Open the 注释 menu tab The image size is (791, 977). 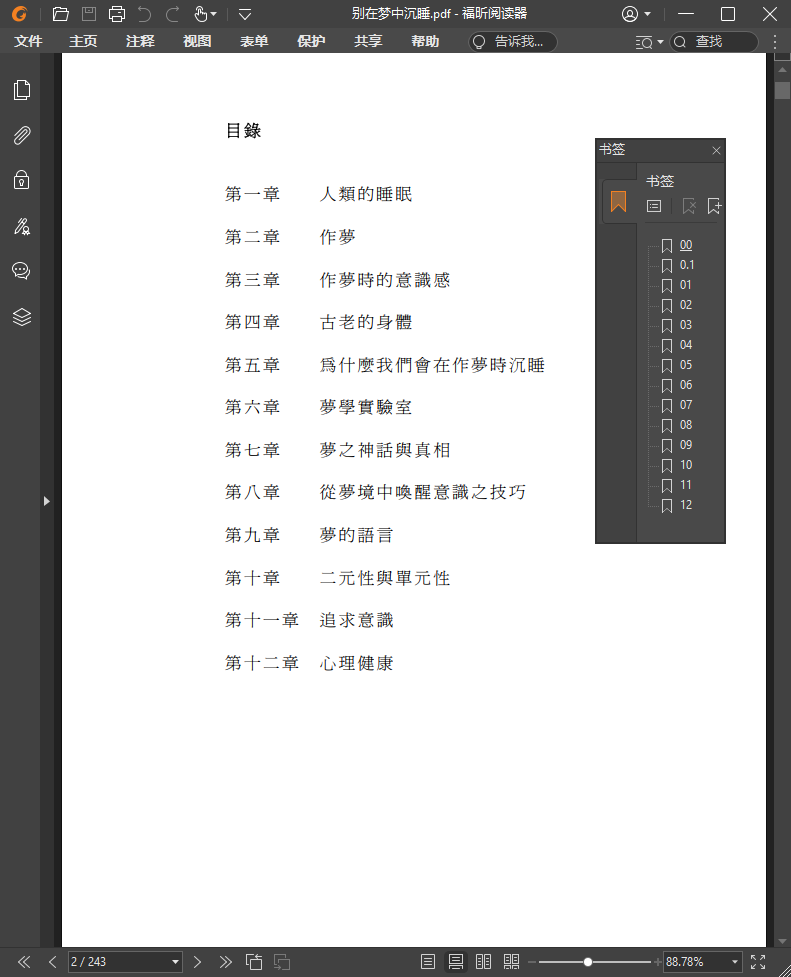(x=140, y=42)
